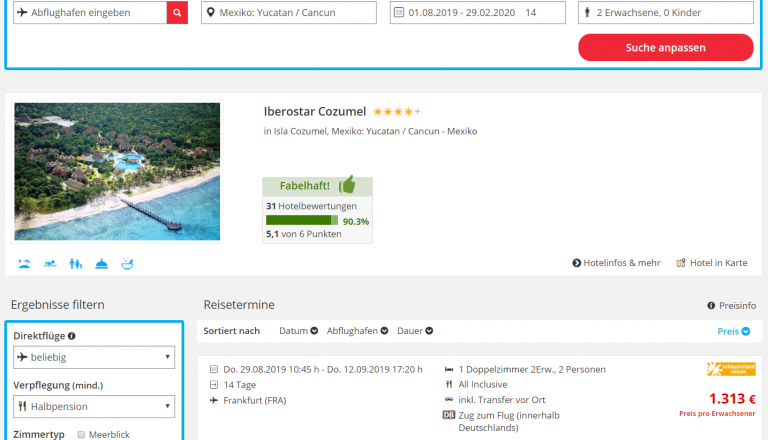Viewport: 768px width, 440px height.
Task: Click the Iberostar Cozumel hotel title
Action: coord(315,112)
